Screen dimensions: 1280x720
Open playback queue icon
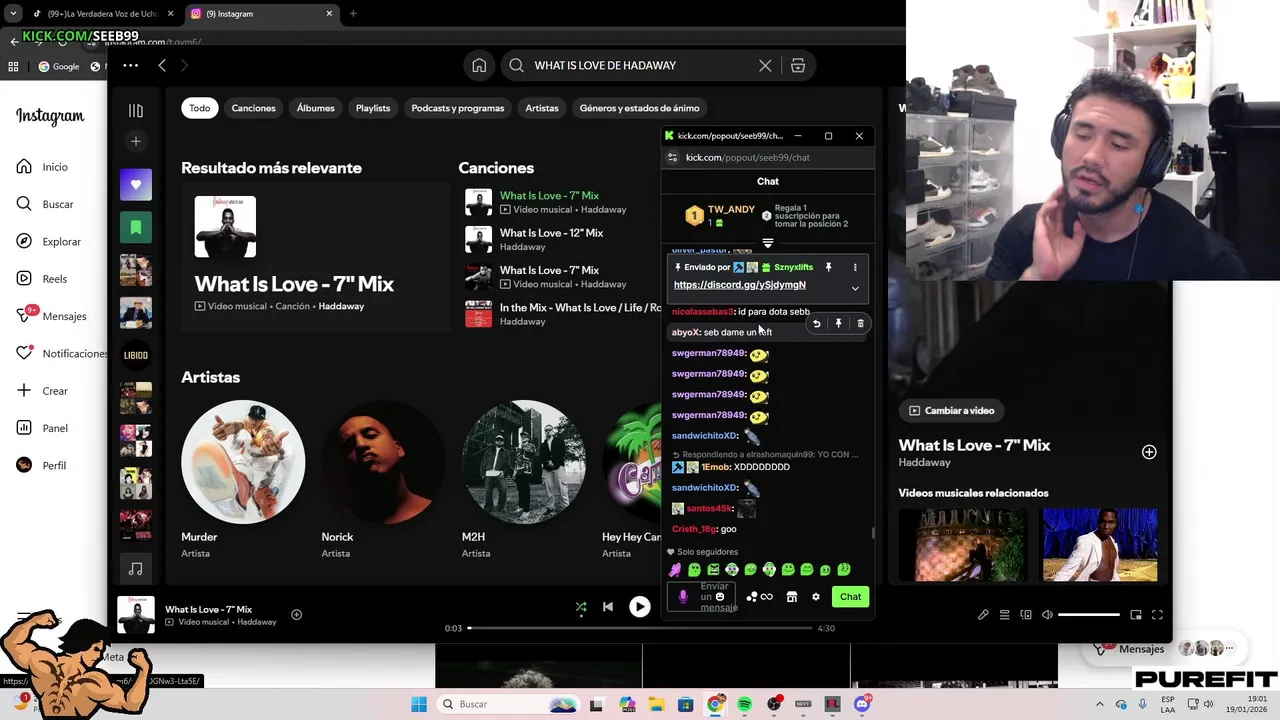coord(1005,615)
